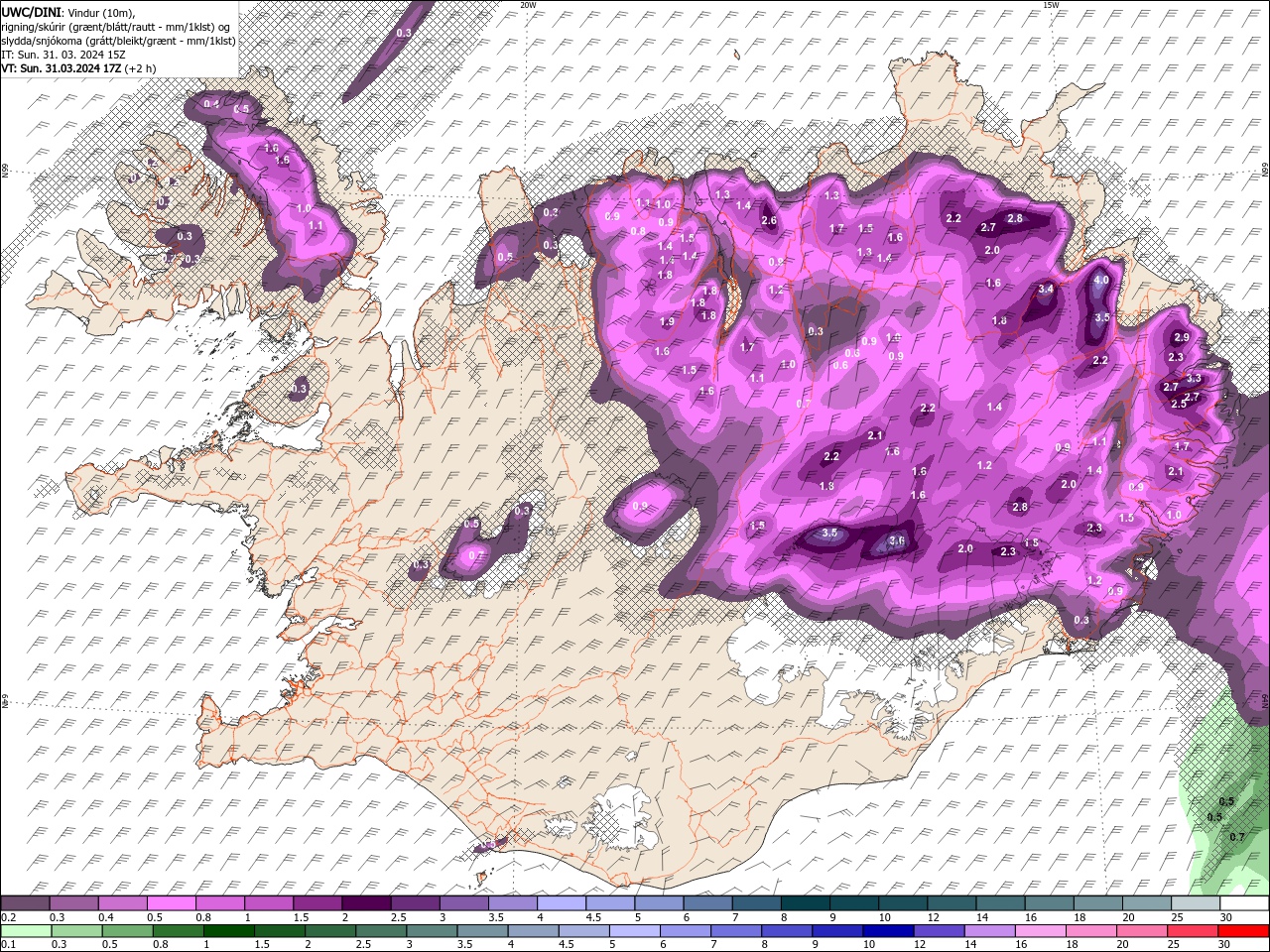Pick the darkest purple swatch labeled 2 in snow legend
The height and width of the screenshot is (952, 1270).
point(365,902)
